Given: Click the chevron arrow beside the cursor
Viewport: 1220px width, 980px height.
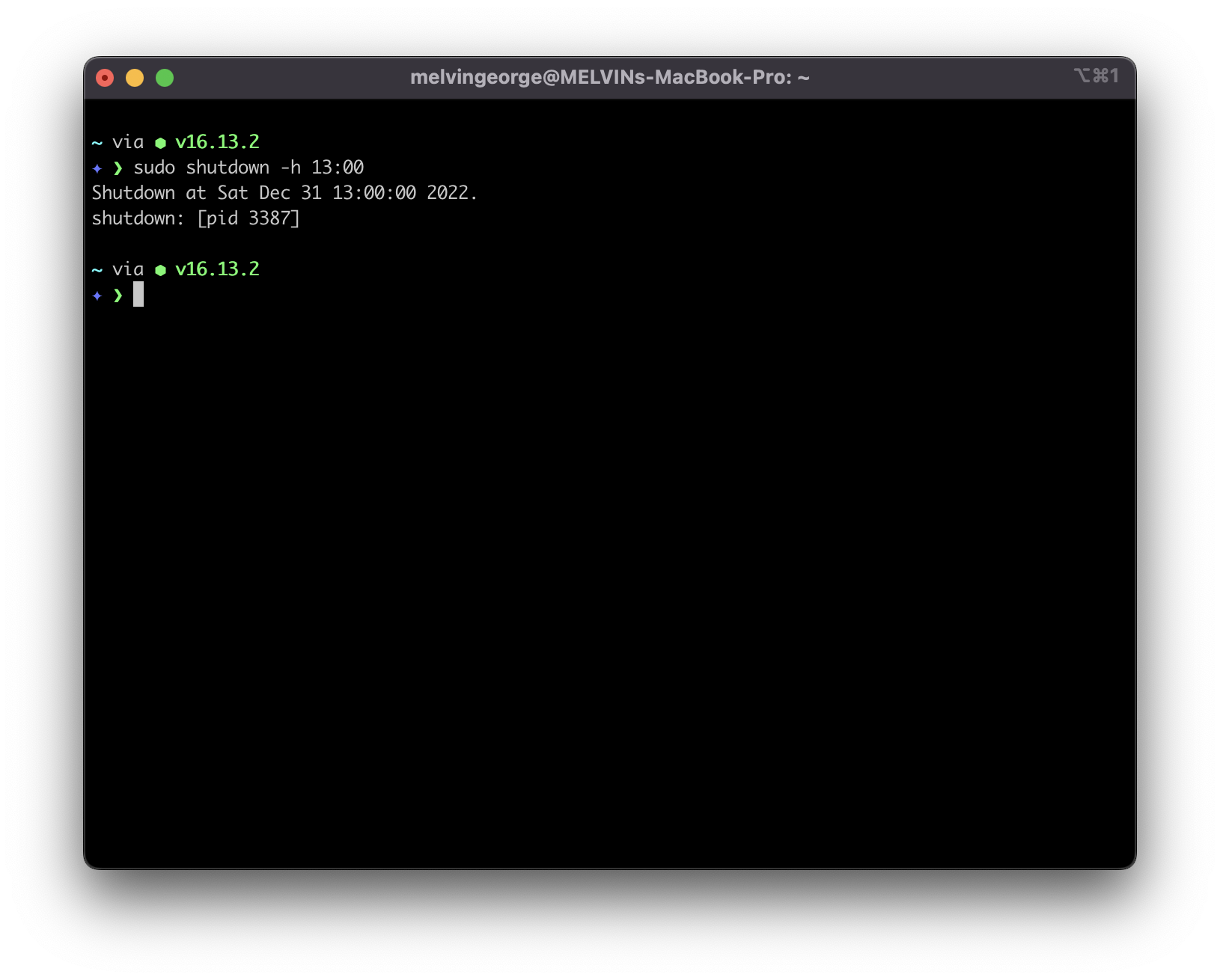Looking at the screenshot, I should pyautogui.click(x=119, y=295).
